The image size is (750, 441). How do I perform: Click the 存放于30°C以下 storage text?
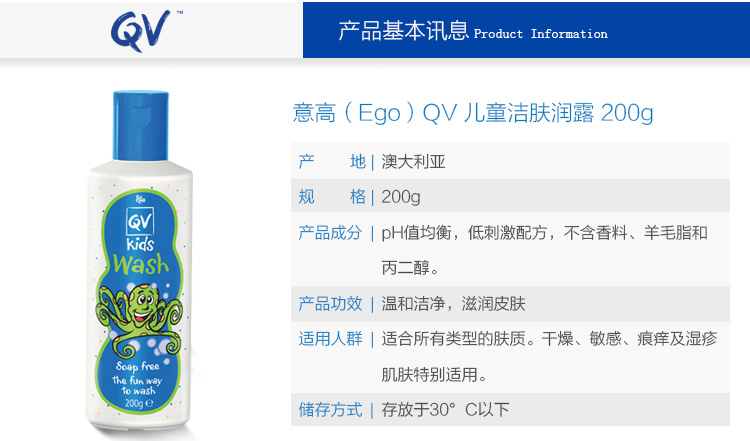click(x=445, y=409)
